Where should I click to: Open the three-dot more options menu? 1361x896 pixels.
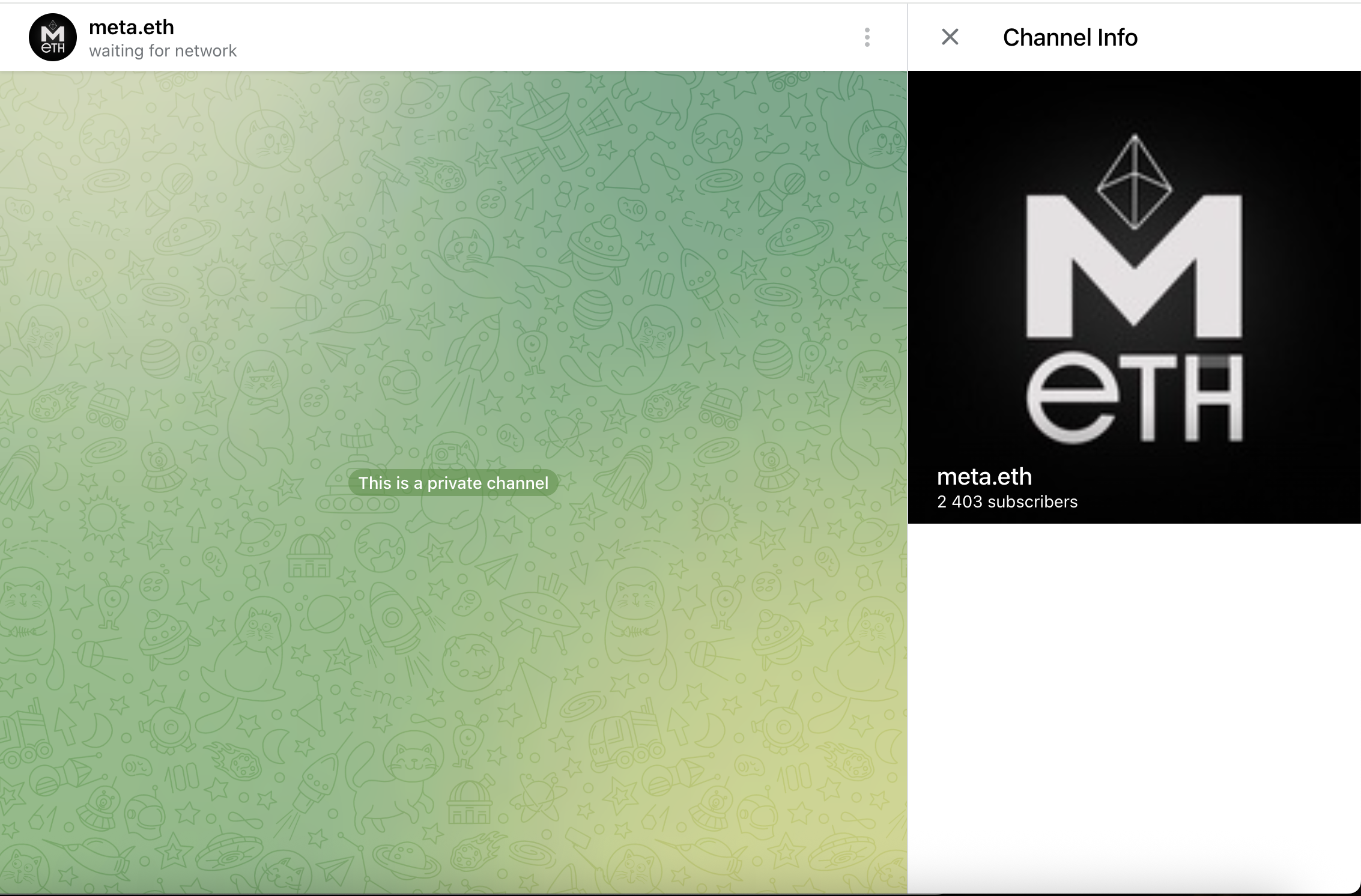(867, 37)
